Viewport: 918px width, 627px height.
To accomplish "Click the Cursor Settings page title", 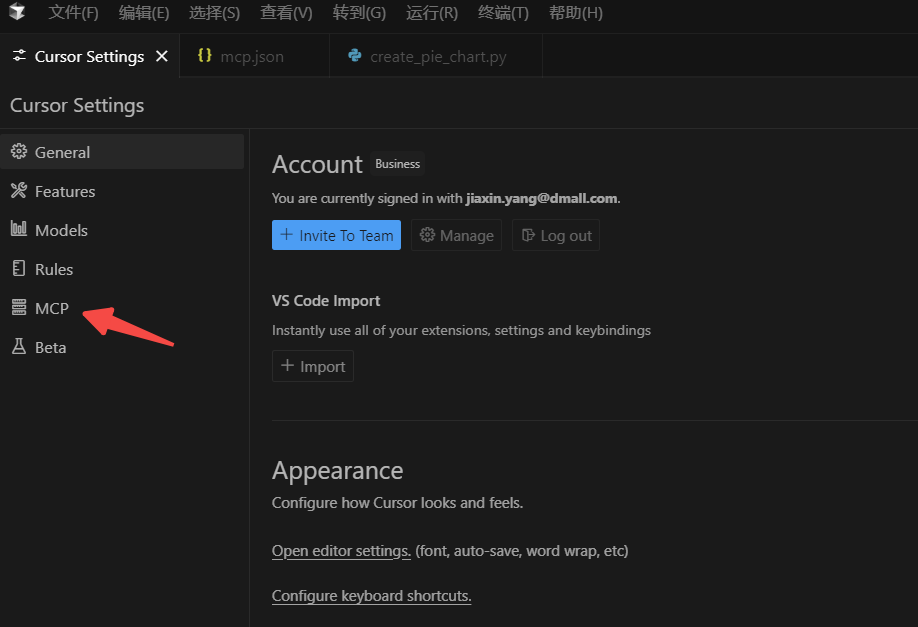I will point(77,105).
